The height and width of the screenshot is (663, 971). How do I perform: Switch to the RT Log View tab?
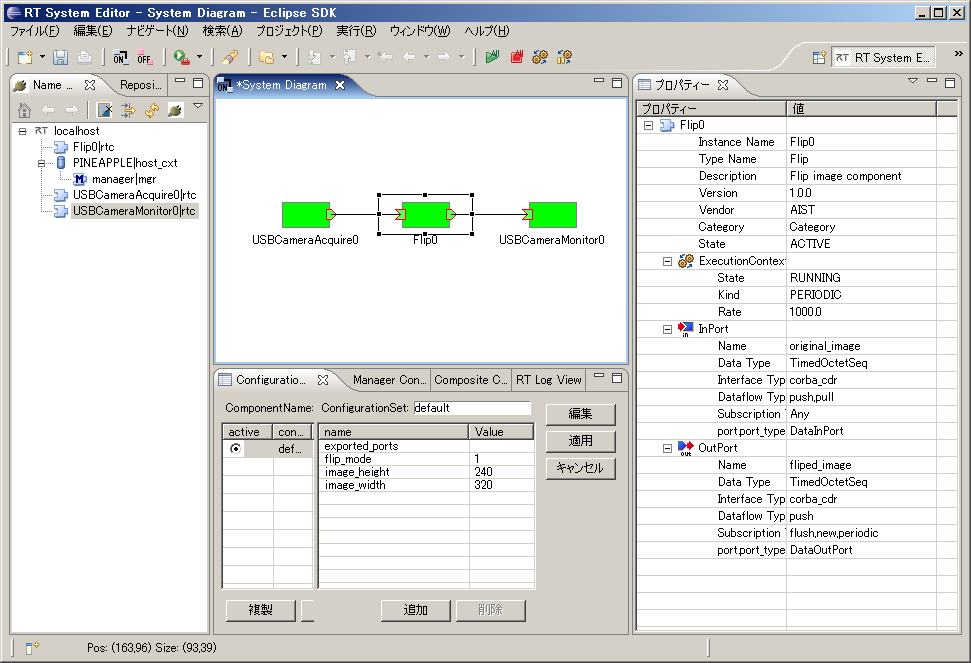tap(549, 379)
